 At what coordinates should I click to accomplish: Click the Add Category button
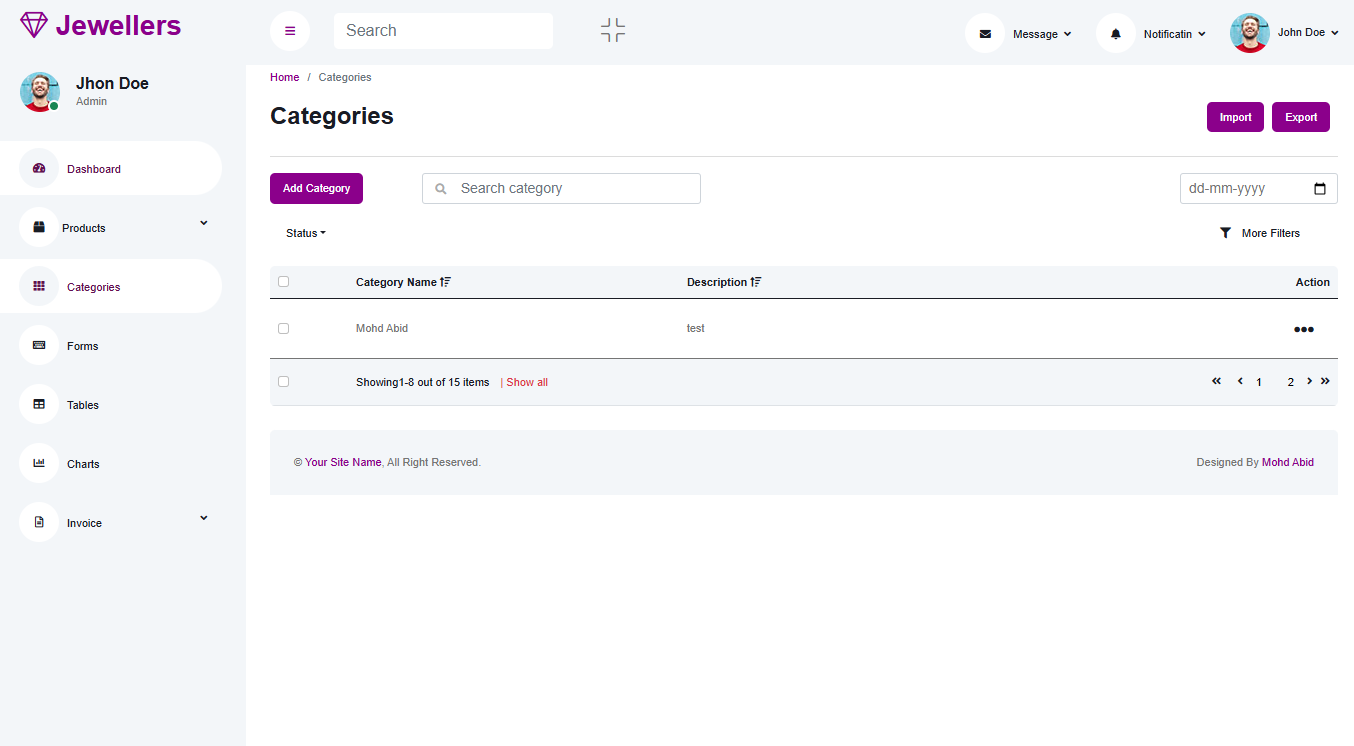click(316, 188)
